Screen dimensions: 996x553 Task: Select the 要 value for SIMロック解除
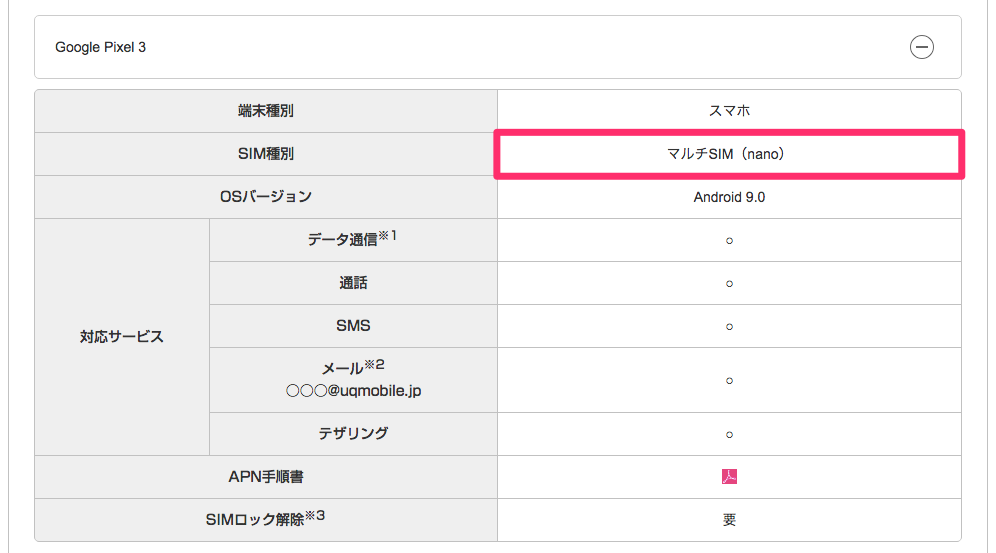point(729,519)
